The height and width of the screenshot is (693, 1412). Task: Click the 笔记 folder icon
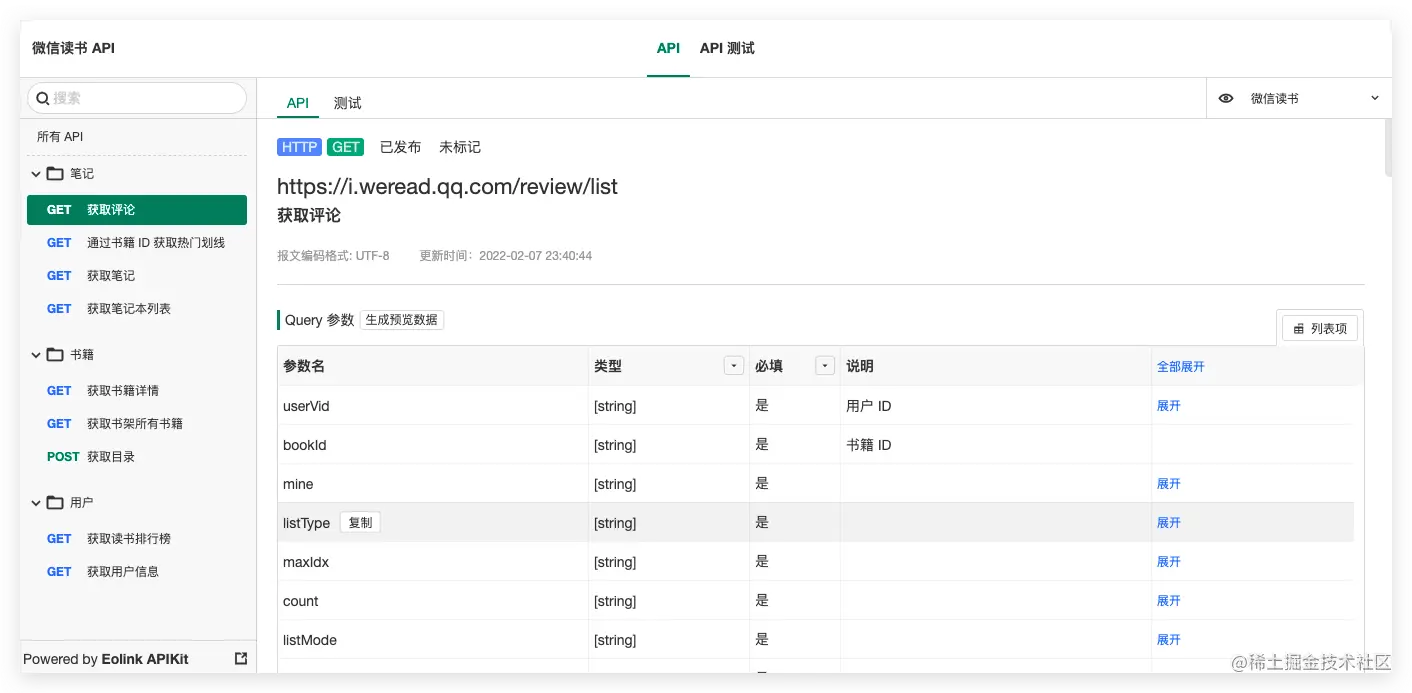55,174
